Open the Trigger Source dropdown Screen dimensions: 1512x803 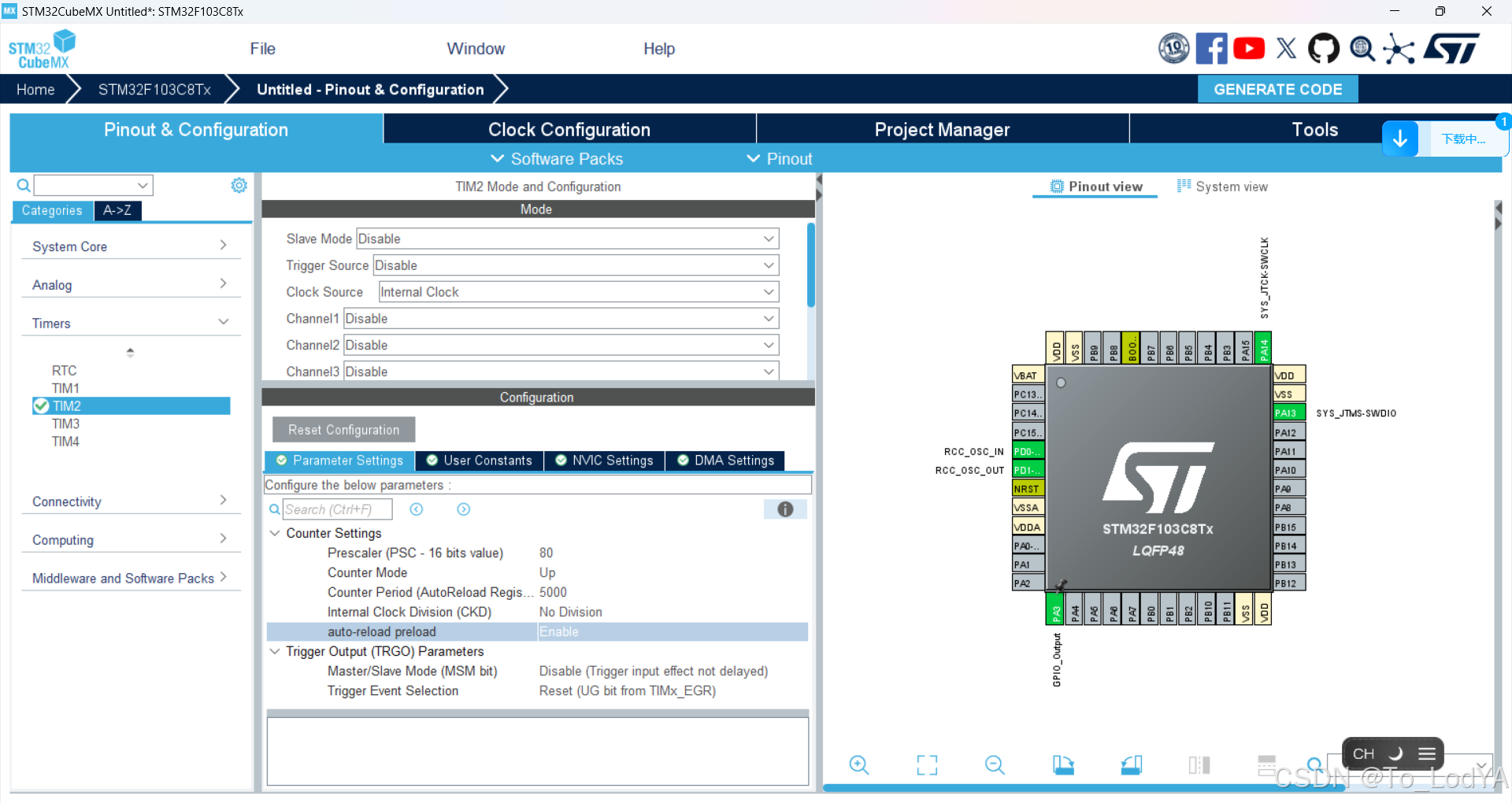576,265
